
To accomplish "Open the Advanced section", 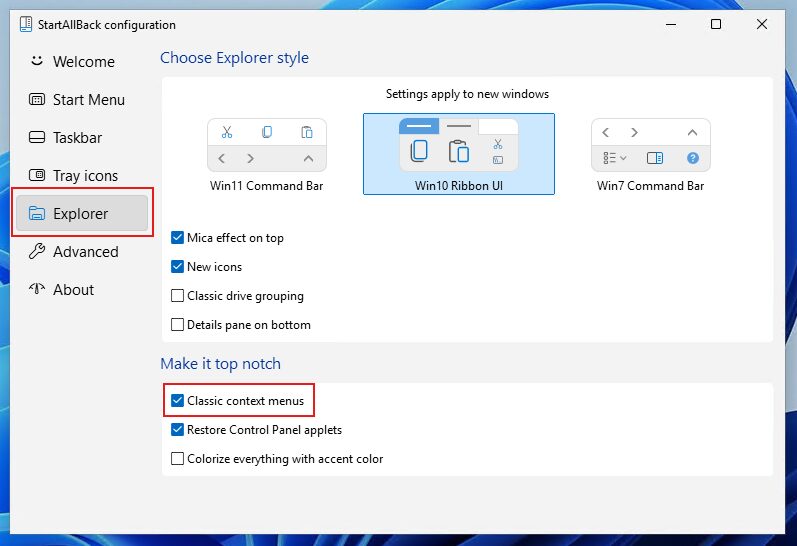I will click(81, 252).
